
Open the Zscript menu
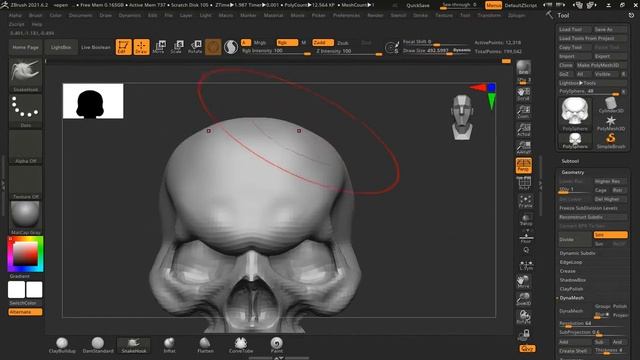(16, 24)
